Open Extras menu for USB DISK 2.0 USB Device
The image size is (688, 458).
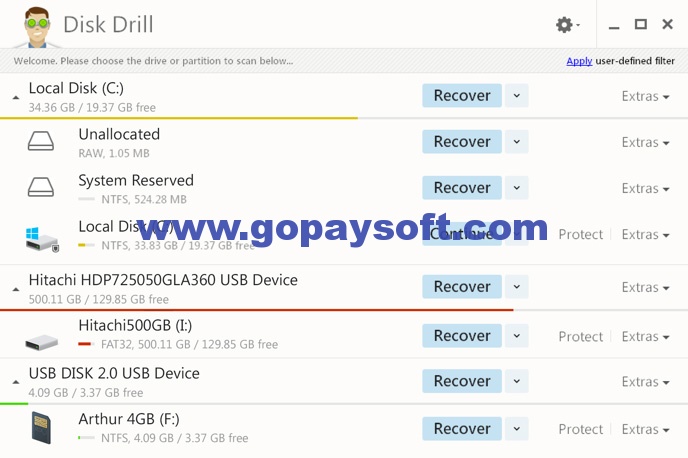645,382
